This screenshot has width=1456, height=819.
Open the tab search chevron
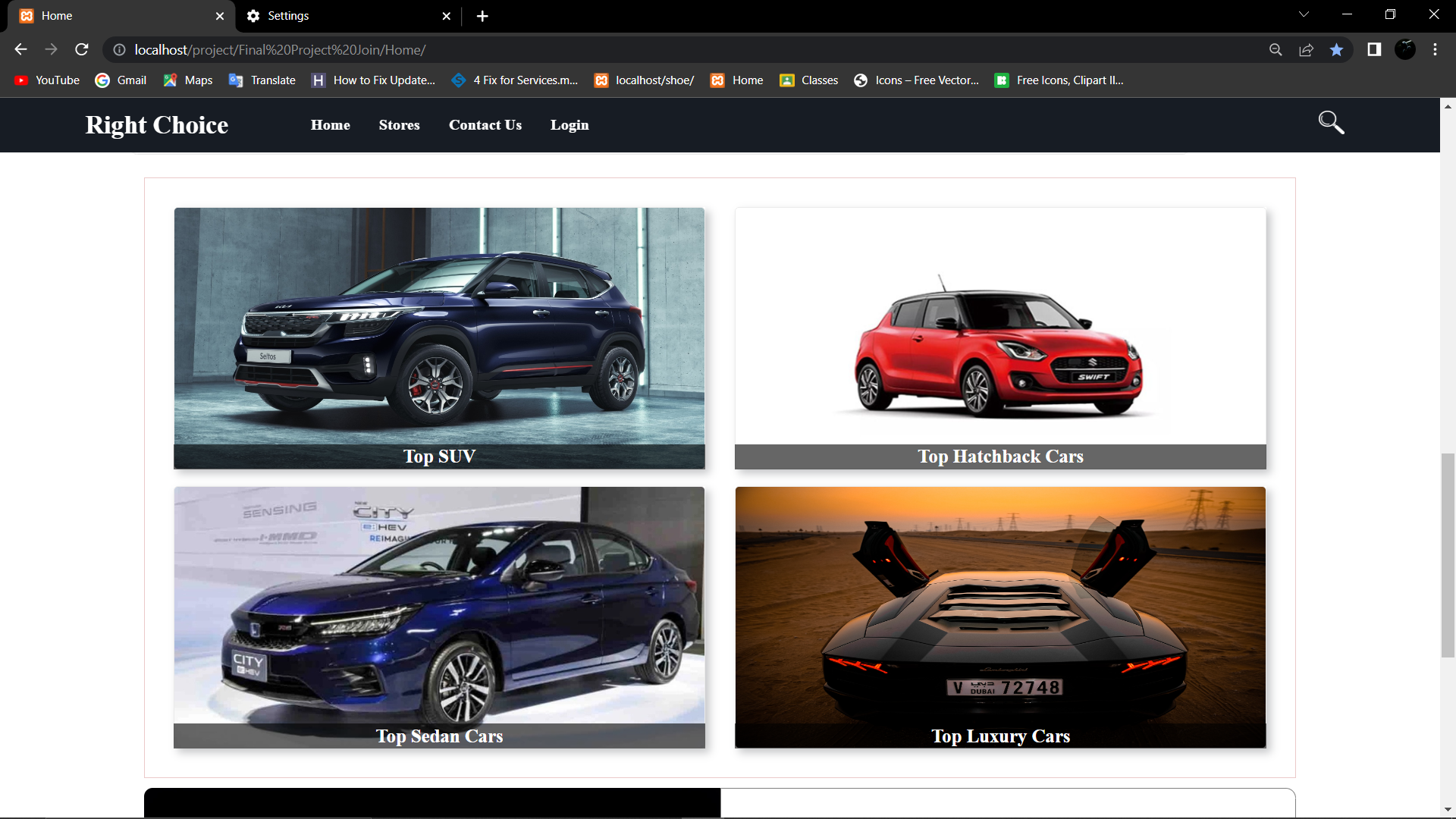1304,14
